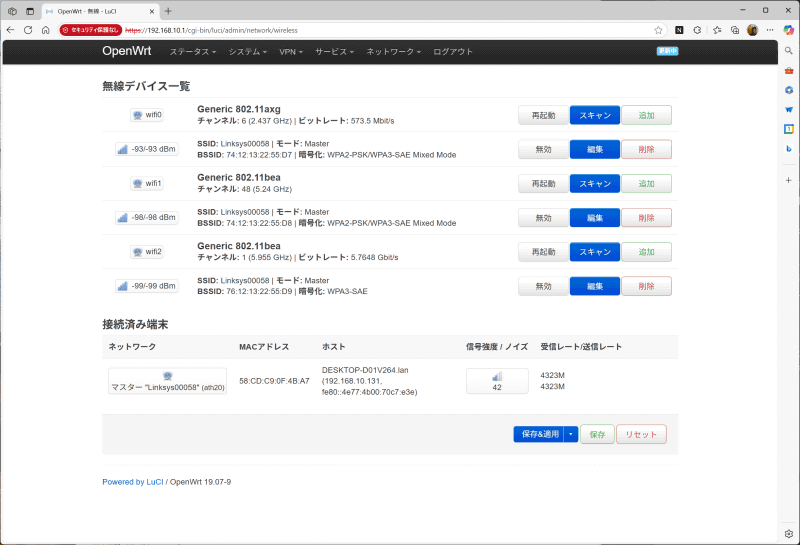Disable the network with BSSID ending D8
Image resolution: width=800 pixels, height=545 pixels.
(543, 218)
